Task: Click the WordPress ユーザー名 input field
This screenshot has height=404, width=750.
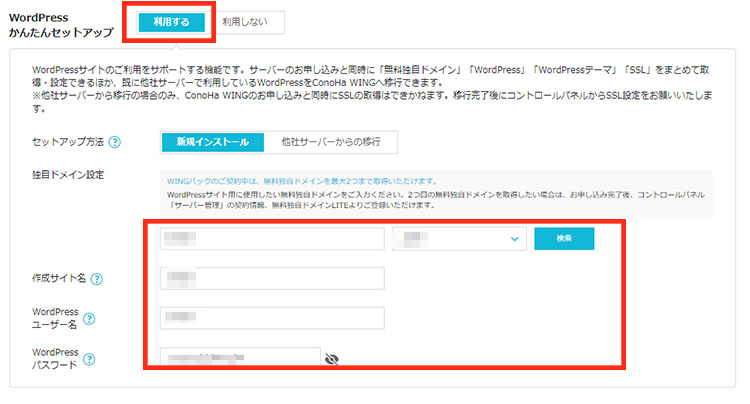Action: point(272,318)
